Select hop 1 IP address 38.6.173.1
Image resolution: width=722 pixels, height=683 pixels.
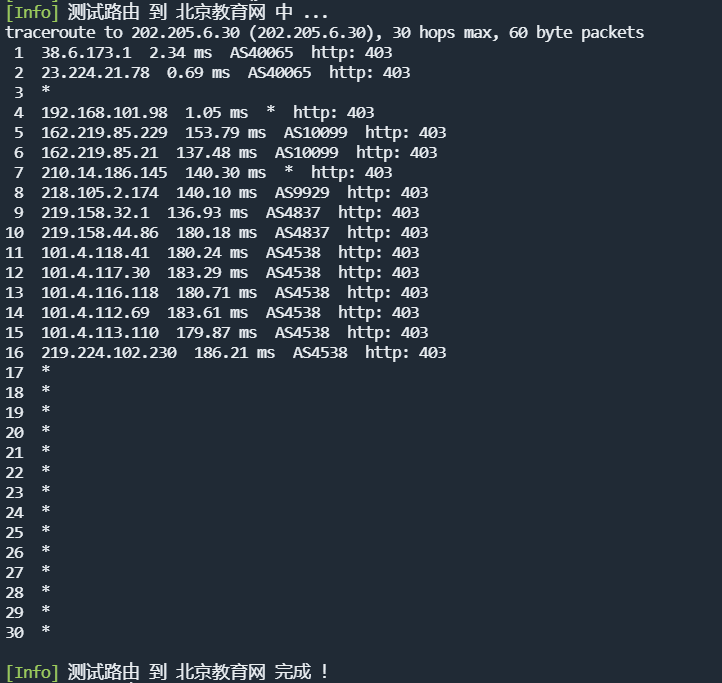point(86,53)
